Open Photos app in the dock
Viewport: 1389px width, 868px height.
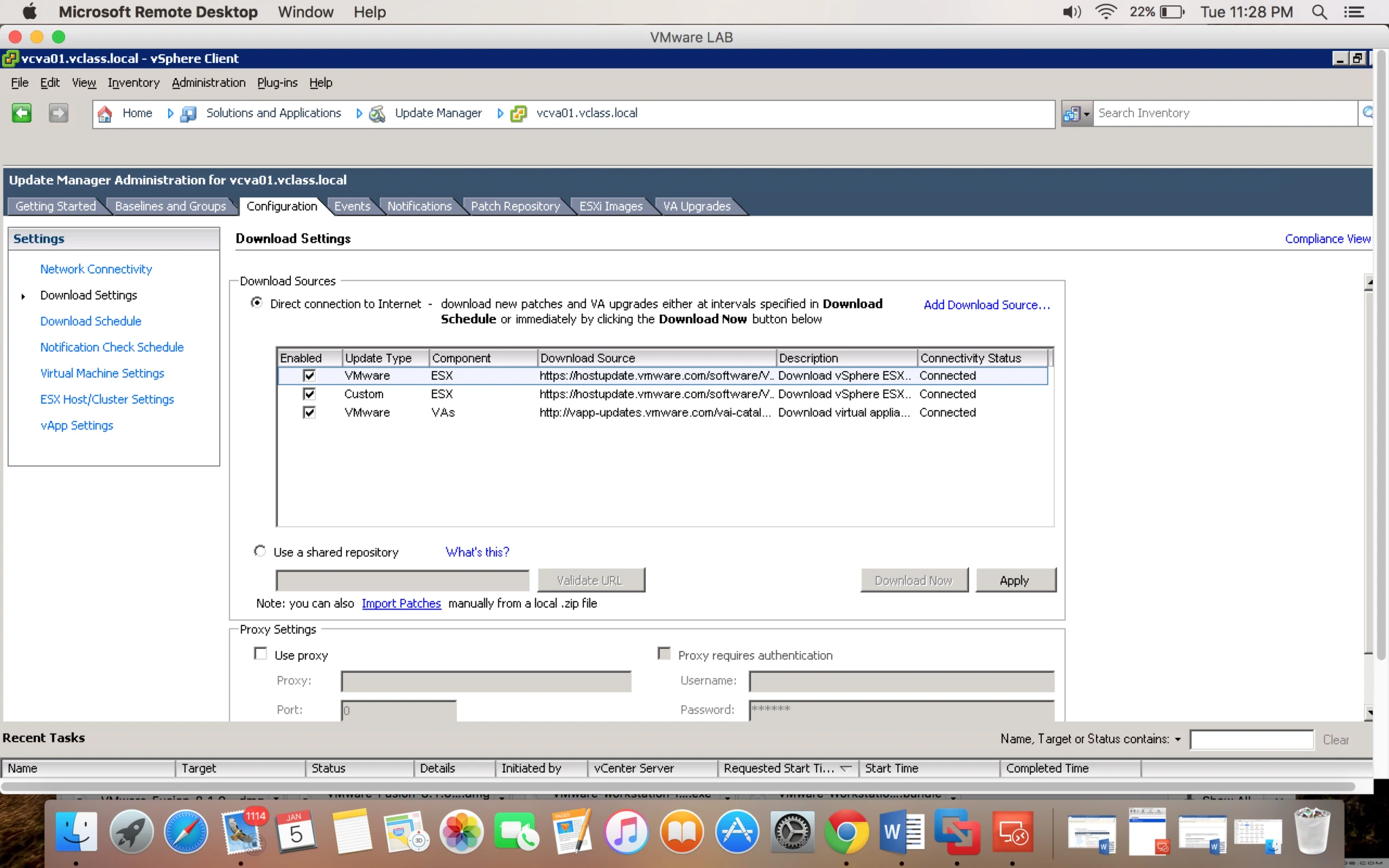click(x=461, y=831)
